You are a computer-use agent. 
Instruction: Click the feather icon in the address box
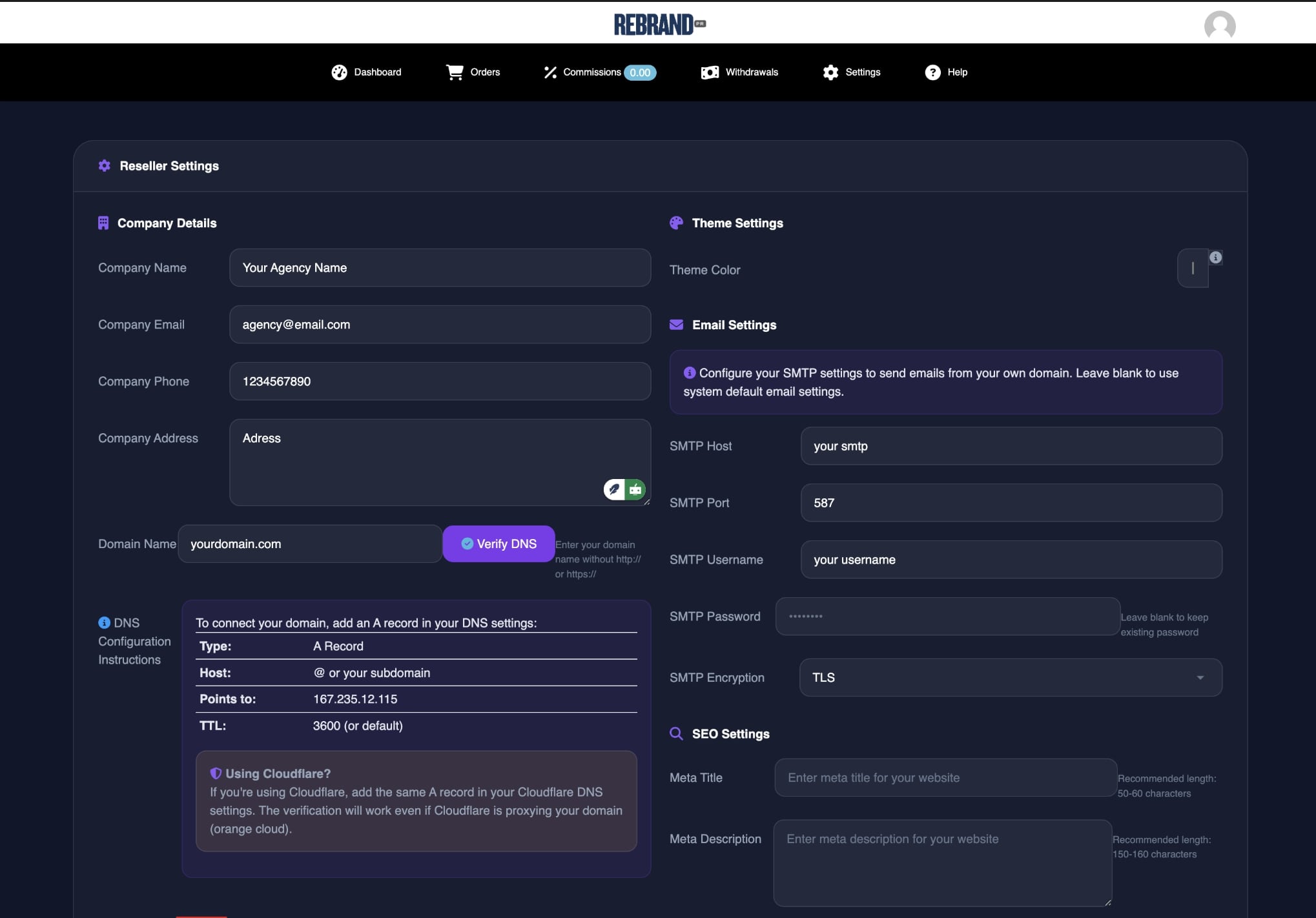pyautogui.click(x=614, y=490)
